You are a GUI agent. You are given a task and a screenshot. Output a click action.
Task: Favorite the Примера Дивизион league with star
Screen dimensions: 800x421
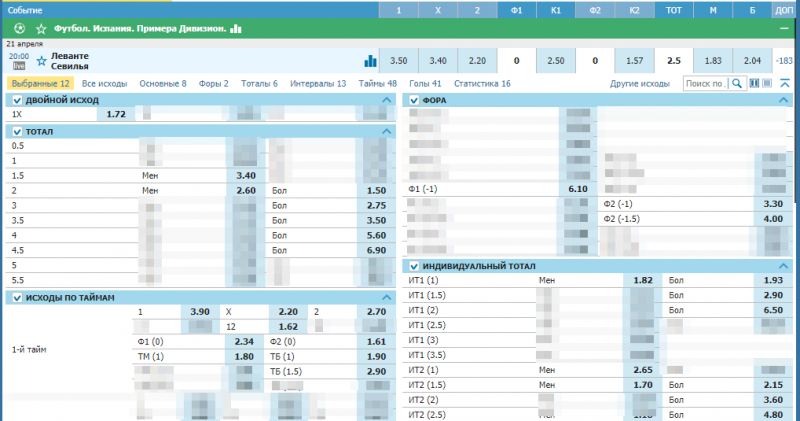(x=40, y=28)
